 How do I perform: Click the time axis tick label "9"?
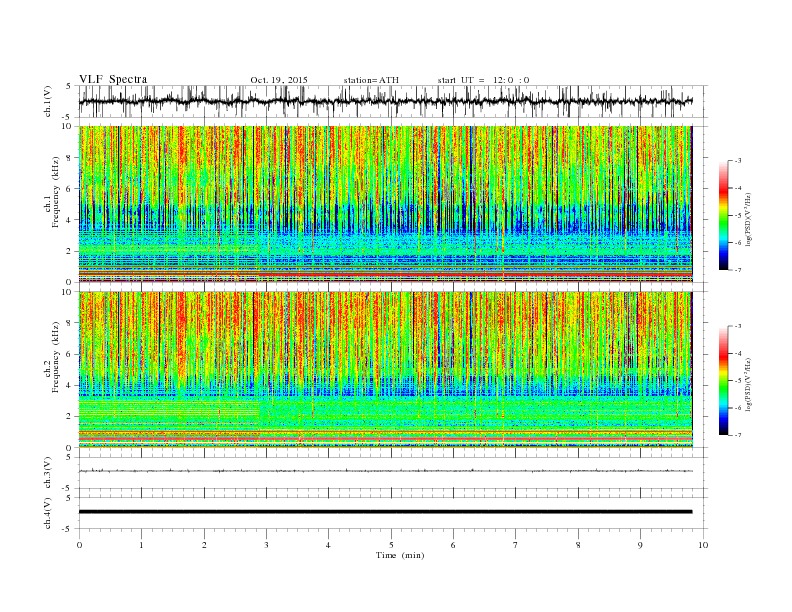click(x=640, y=545)
